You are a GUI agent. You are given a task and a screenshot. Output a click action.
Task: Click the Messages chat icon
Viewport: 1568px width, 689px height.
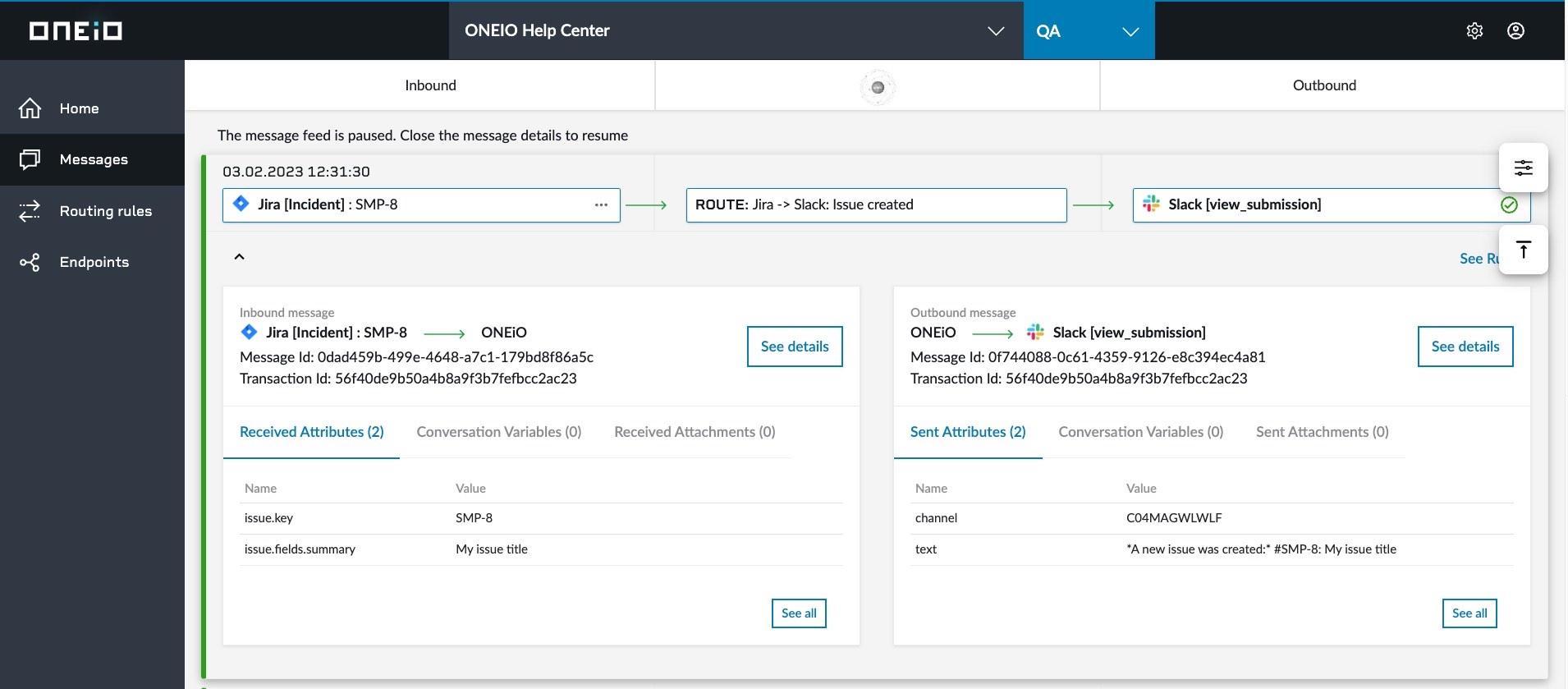[30, 159]
